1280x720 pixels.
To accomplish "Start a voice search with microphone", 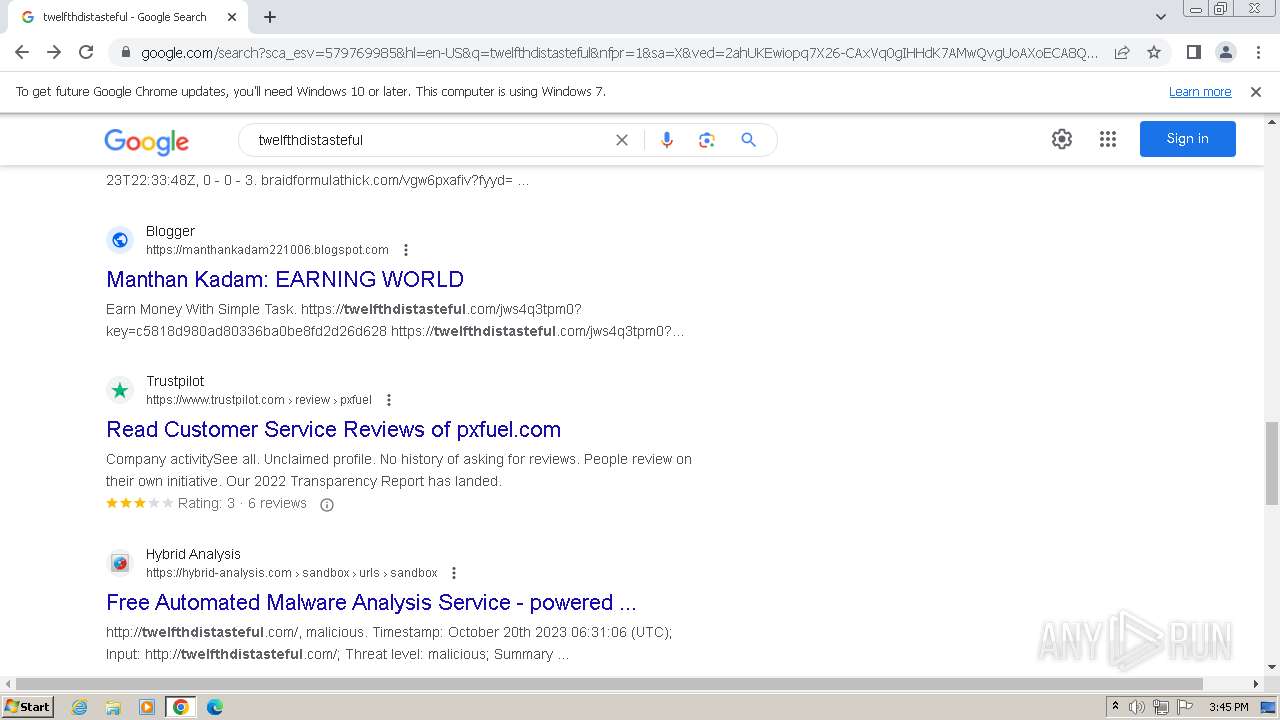I will tap(667, 140).
